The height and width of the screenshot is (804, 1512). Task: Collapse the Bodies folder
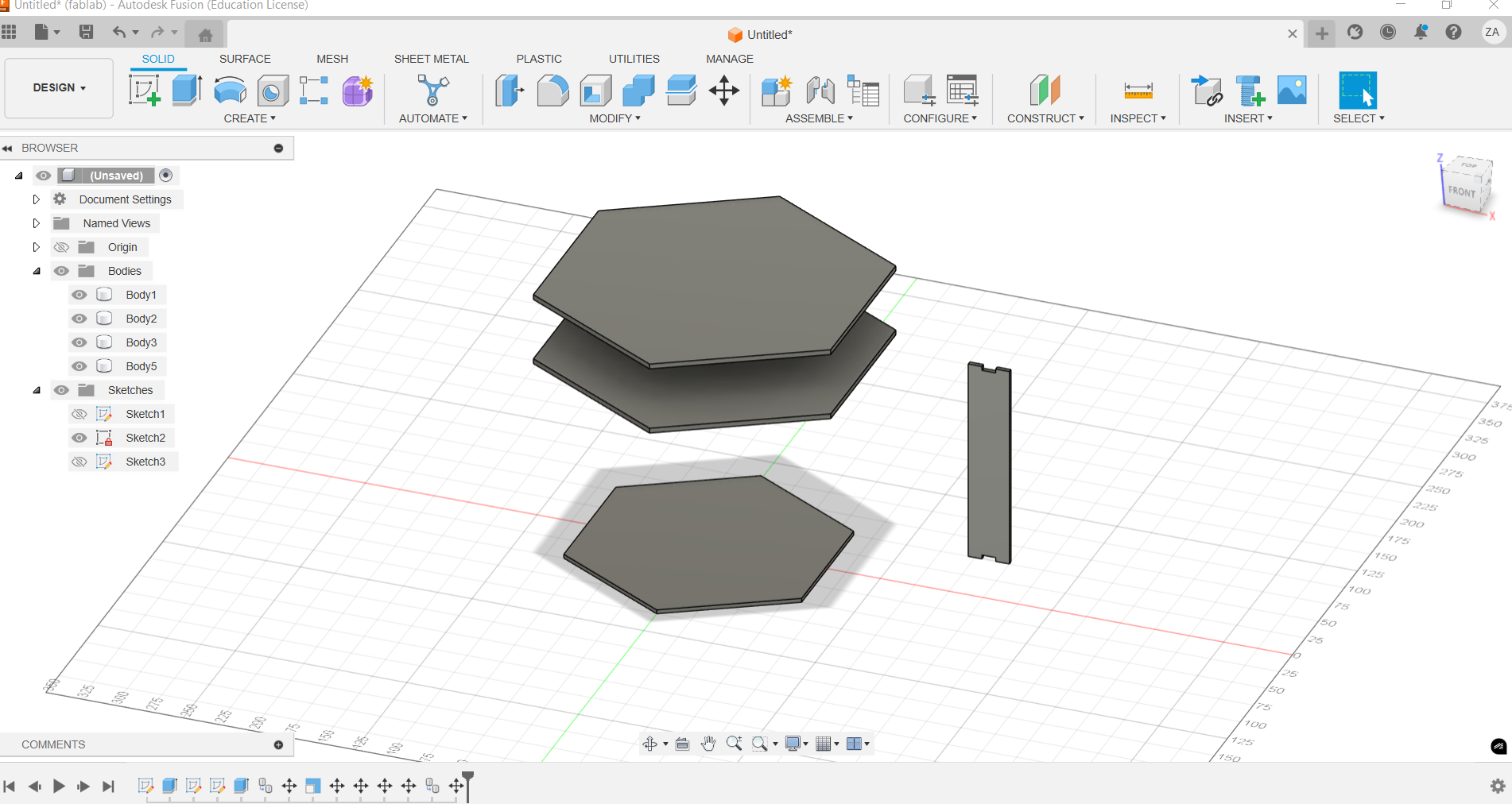(x=37, y=271)
